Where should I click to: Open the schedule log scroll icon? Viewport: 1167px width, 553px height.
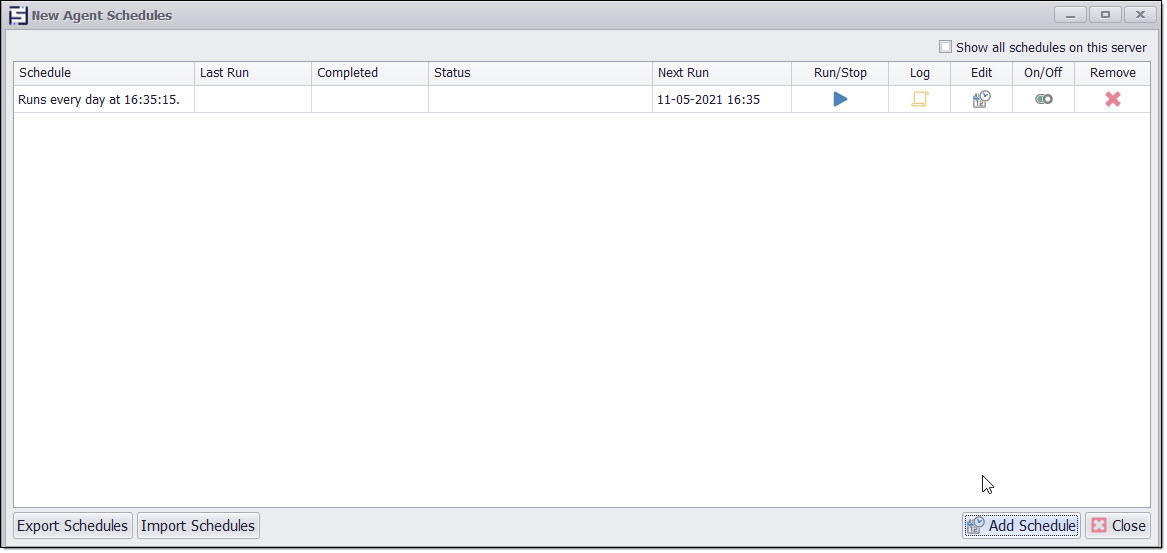click(x=919, y=99)
